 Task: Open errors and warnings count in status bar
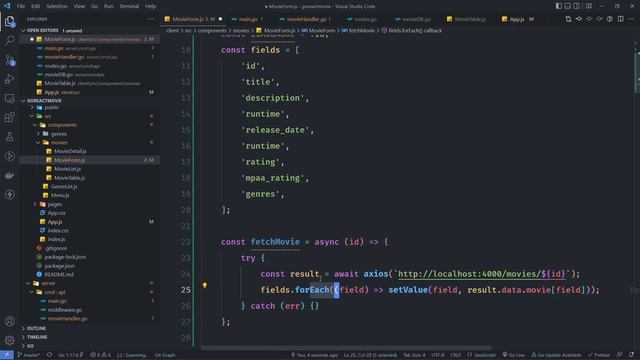100,355
